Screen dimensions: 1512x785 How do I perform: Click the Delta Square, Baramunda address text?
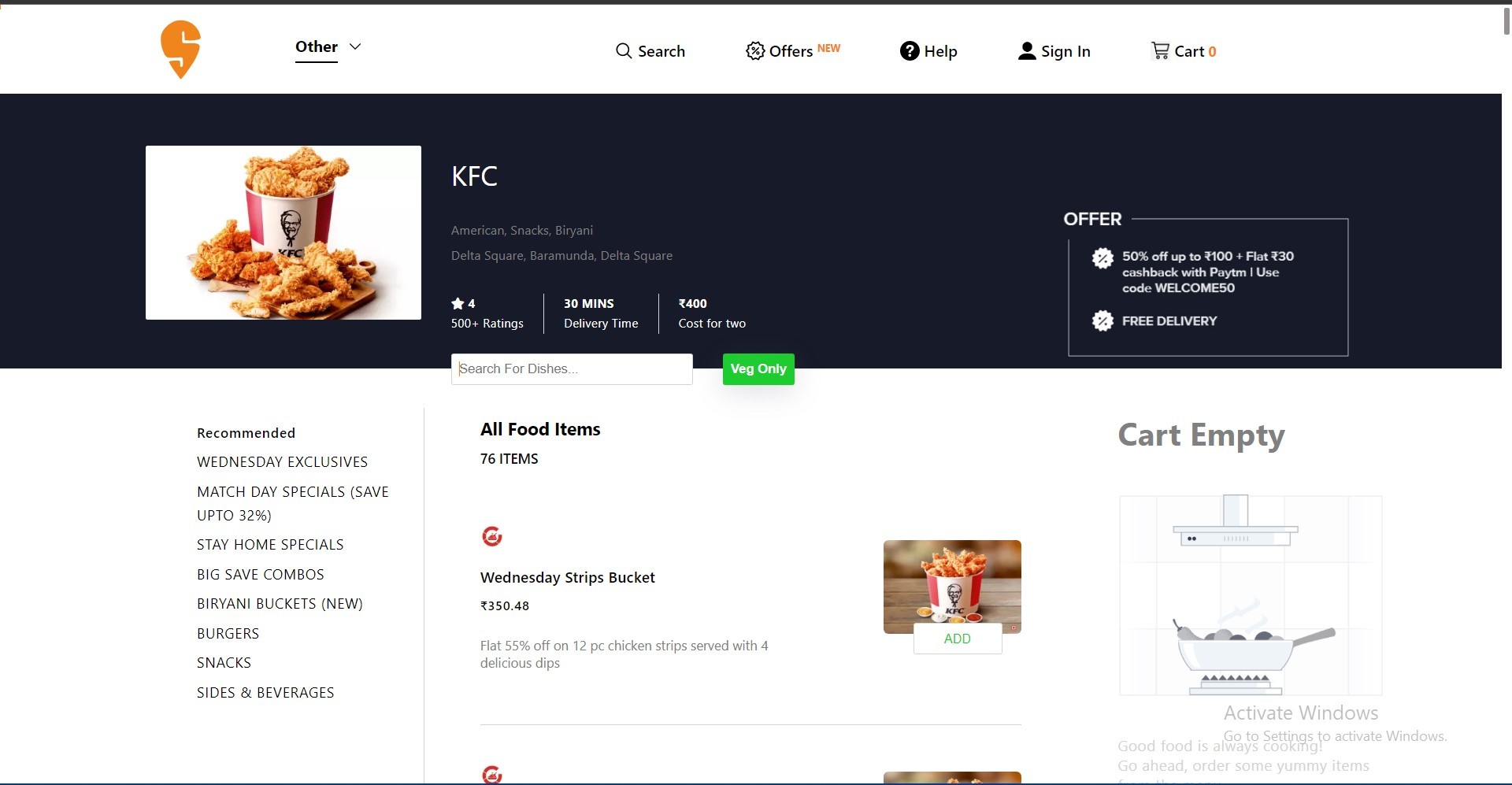pos(561,256)
